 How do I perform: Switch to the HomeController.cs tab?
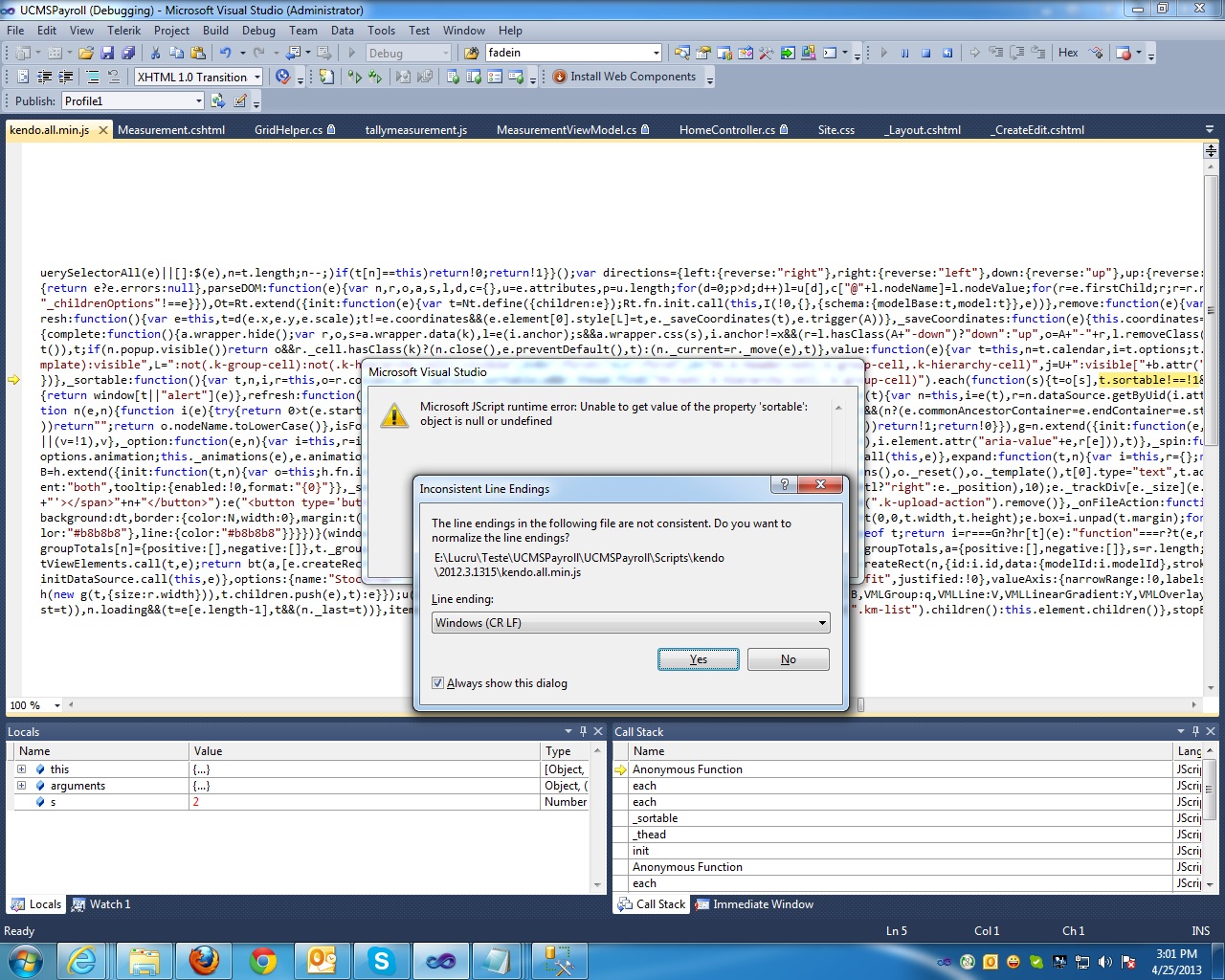[733, 130]
